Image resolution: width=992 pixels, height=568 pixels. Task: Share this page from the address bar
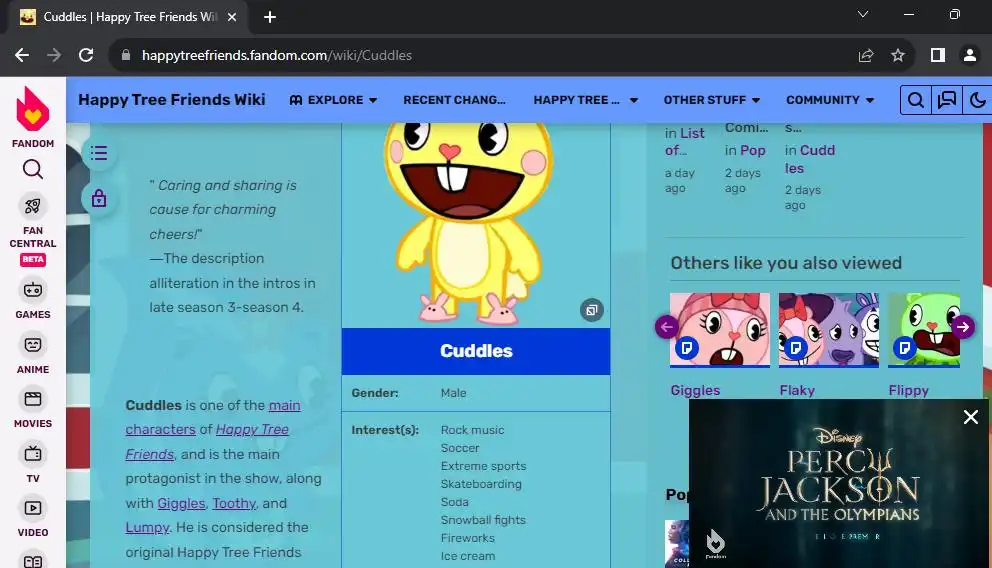pos(865,56)
